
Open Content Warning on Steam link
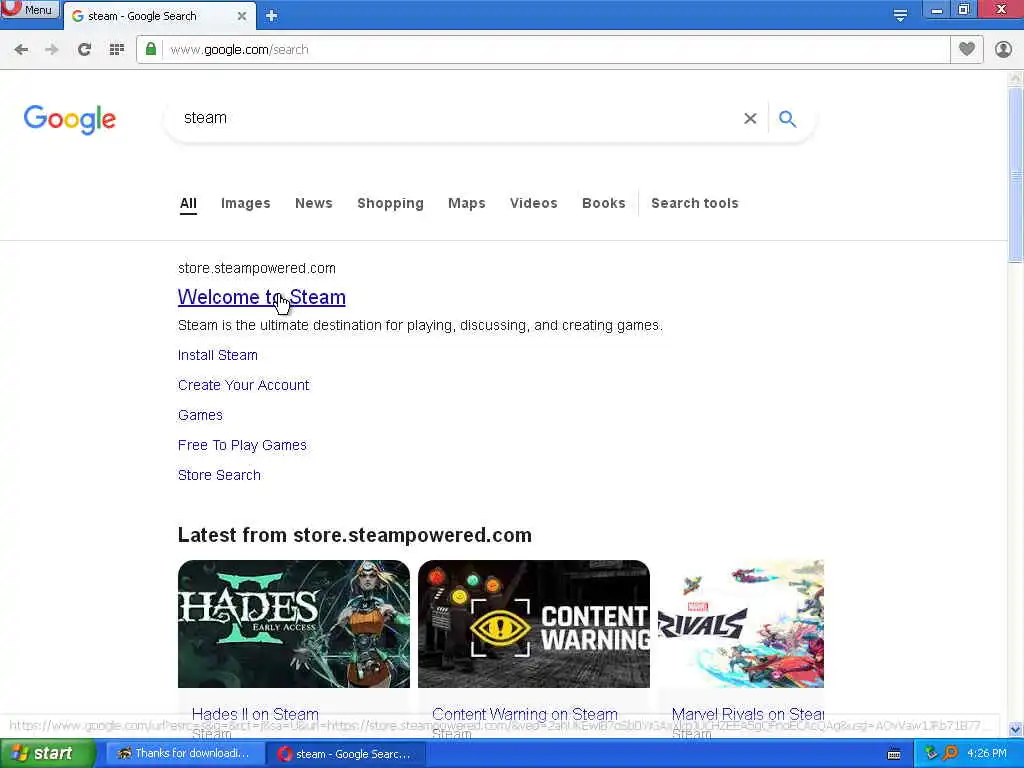[x=524, y=714]
